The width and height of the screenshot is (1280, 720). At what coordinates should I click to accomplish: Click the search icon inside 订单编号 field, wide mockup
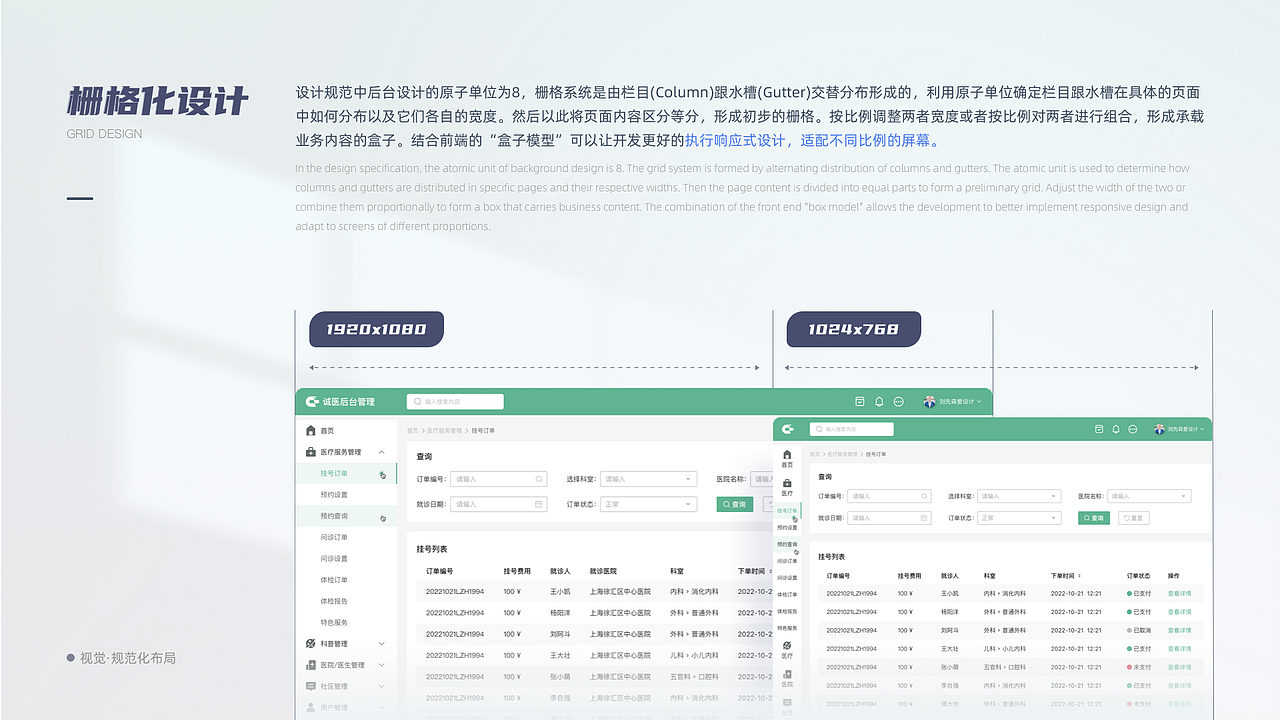point(539,479)
